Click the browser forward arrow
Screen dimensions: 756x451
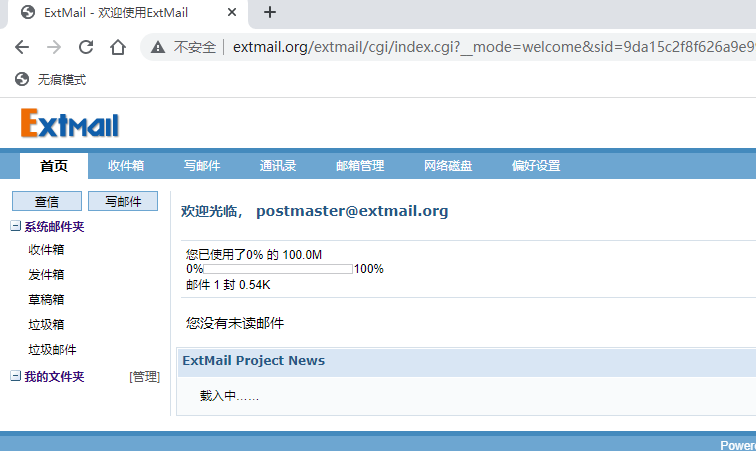(54, 47)
